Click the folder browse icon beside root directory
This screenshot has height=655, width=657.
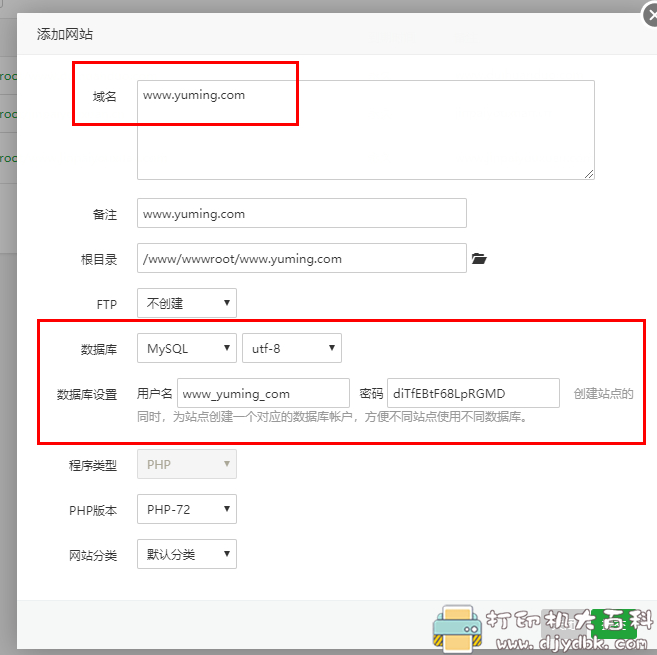(479, 259)
